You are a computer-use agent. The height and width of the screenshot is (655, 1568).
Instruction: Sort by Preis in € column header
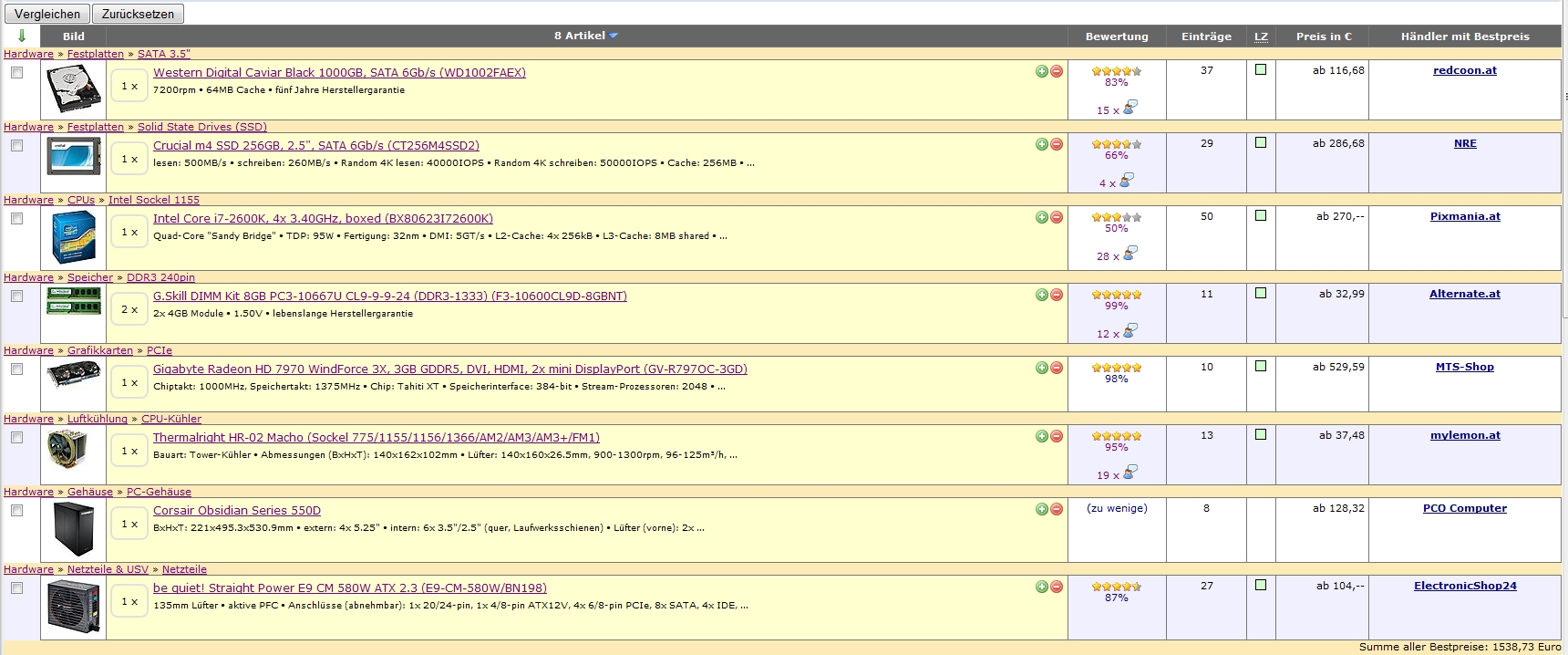tap(1324, 36)
